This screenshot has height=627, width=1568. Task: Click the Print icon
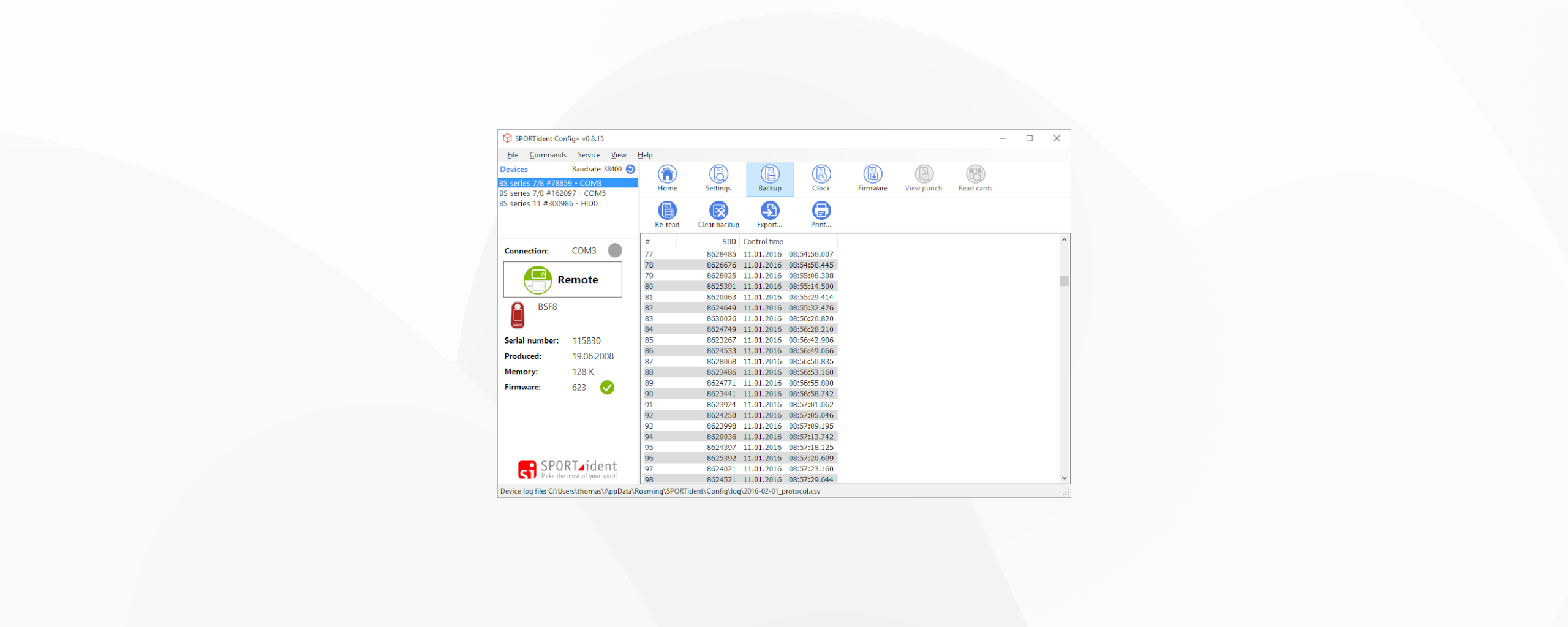(x=821, y=214)
